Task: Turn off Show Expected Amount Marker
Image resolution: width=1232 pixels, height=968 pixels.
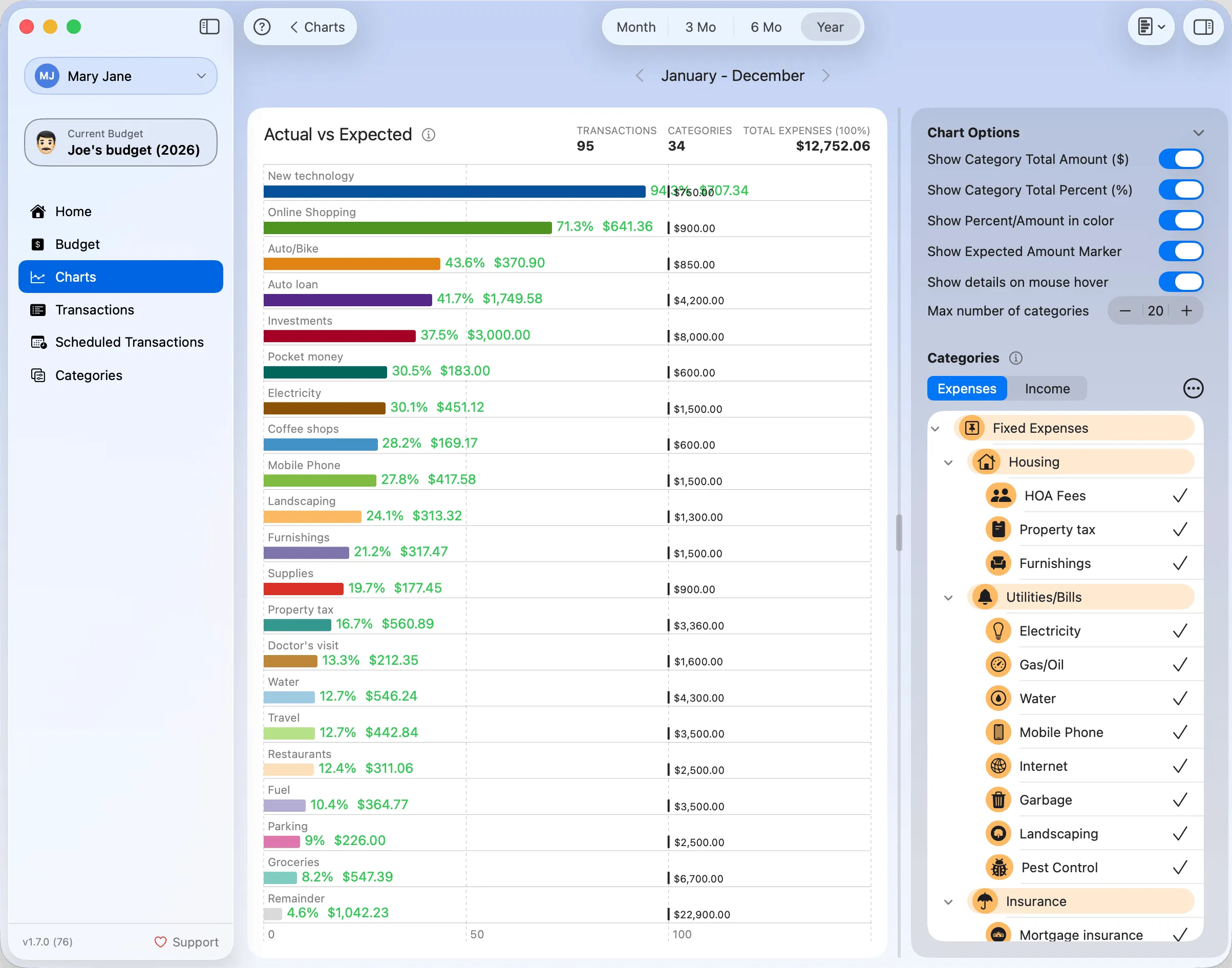Action: (x=1180, y=251)
